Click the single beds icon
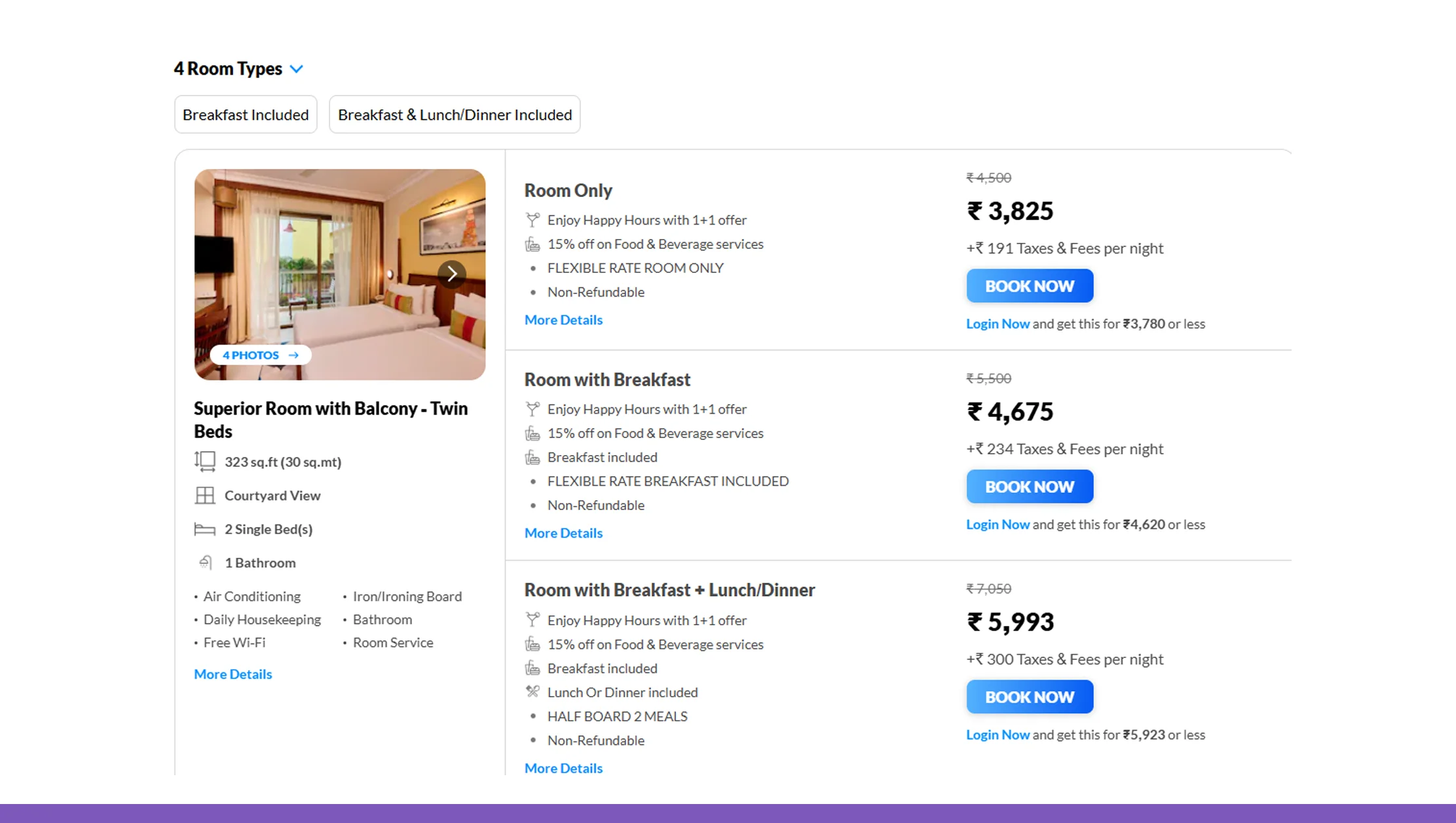 (205, 528)
